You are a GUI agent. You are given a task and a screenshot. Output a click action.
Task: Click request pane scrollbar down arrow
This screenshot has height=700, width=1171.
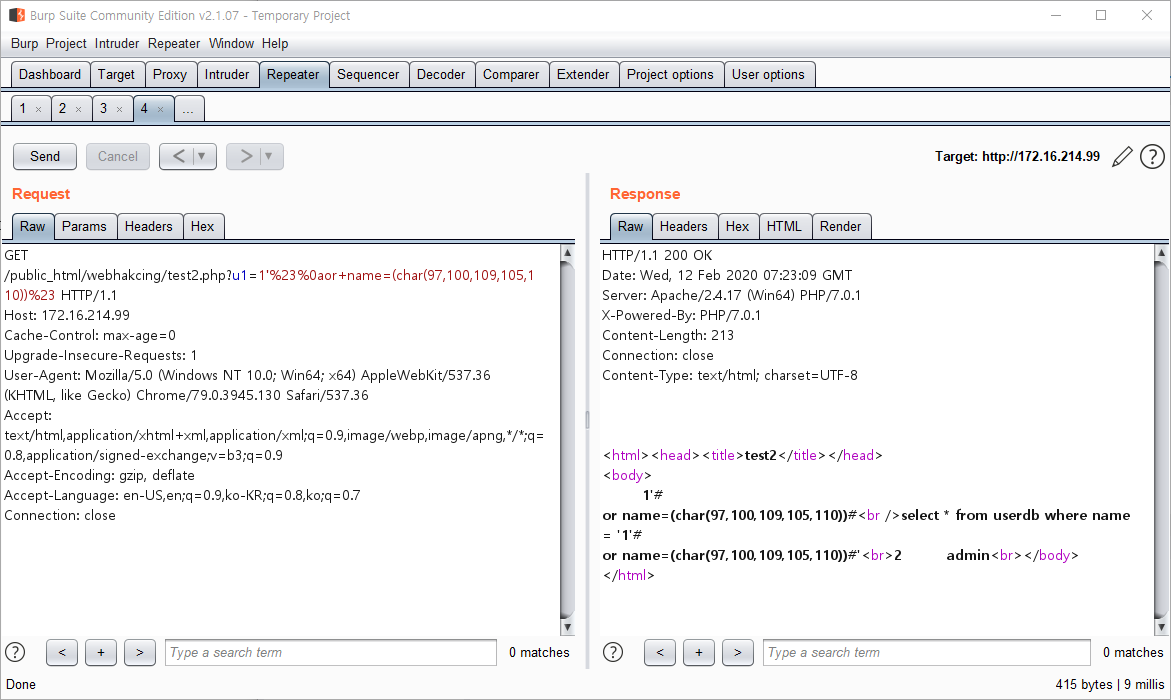tap(568, 628)
